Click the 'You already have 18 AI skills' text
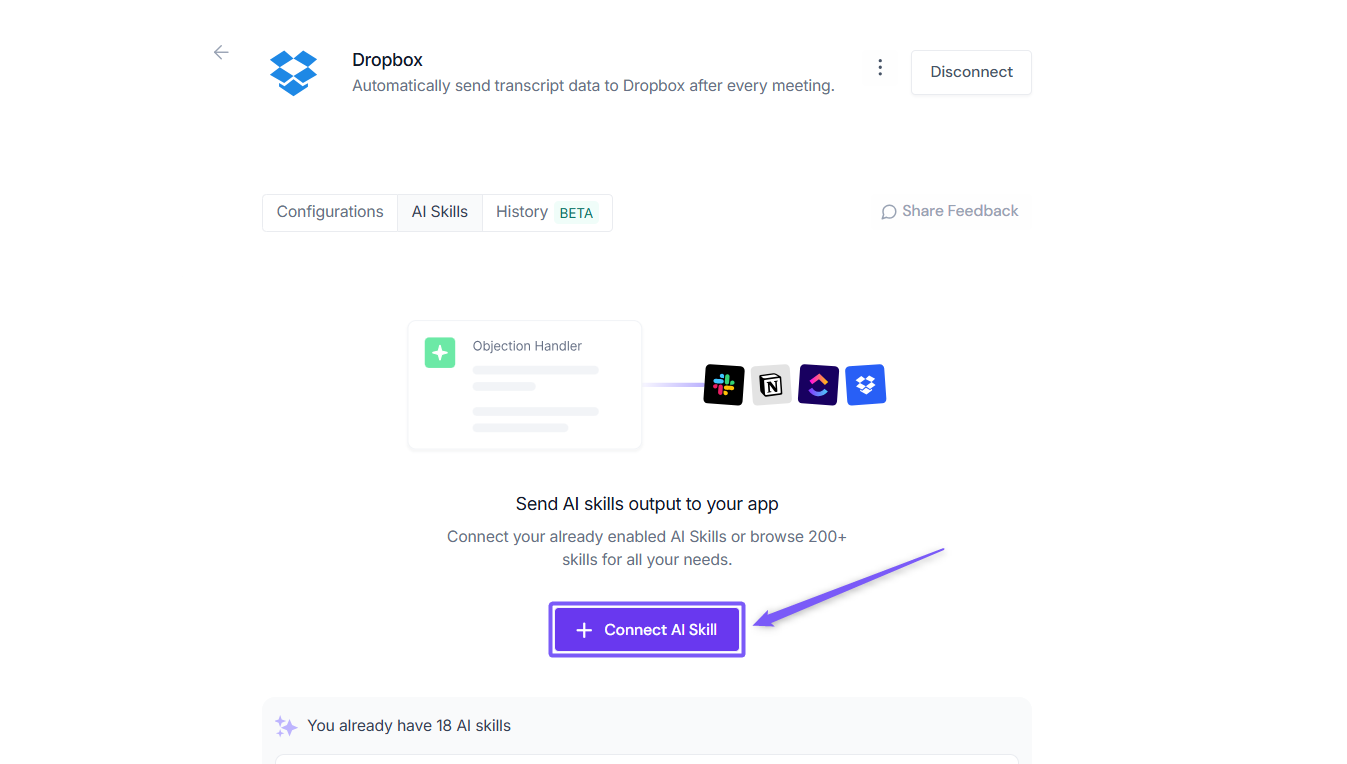Image resolution: width=1347 pixels, height=764 pixels. pyautogui.click(x=409, y=726)
